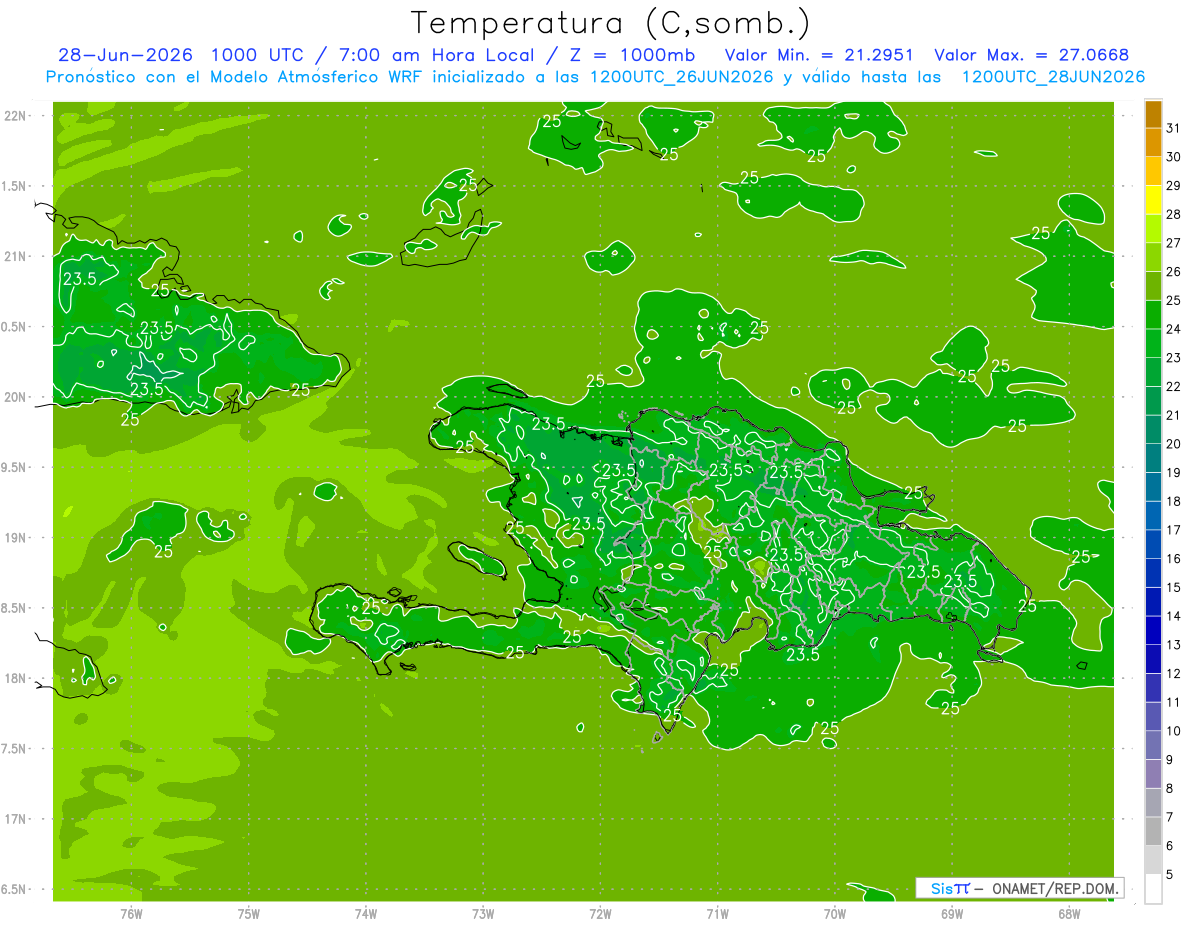Click the legend scale value '18'

tap(1174, 501)
